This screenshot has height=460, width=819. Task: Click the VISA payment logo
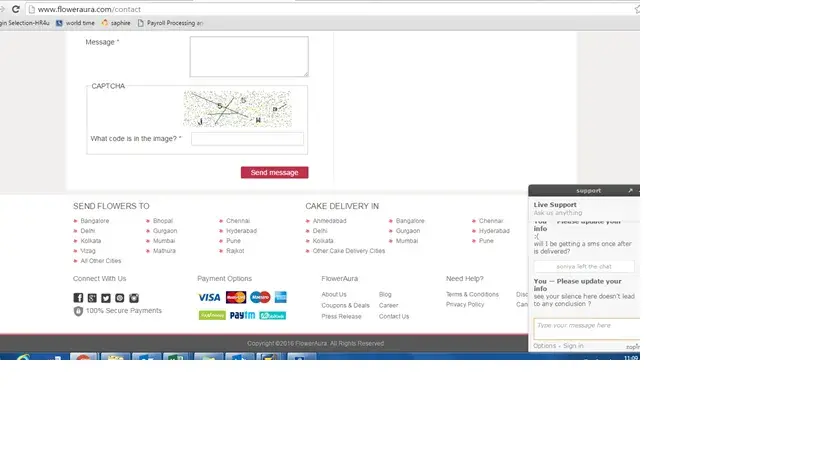tap(209, 297)
